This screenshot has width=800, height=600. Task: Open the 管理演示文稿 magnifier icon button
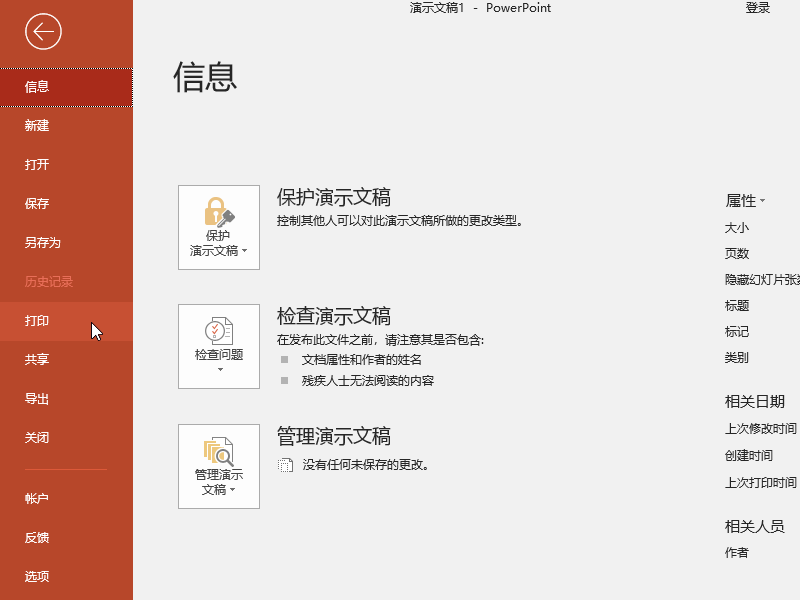pyautogui.click(x=219, y=466)
